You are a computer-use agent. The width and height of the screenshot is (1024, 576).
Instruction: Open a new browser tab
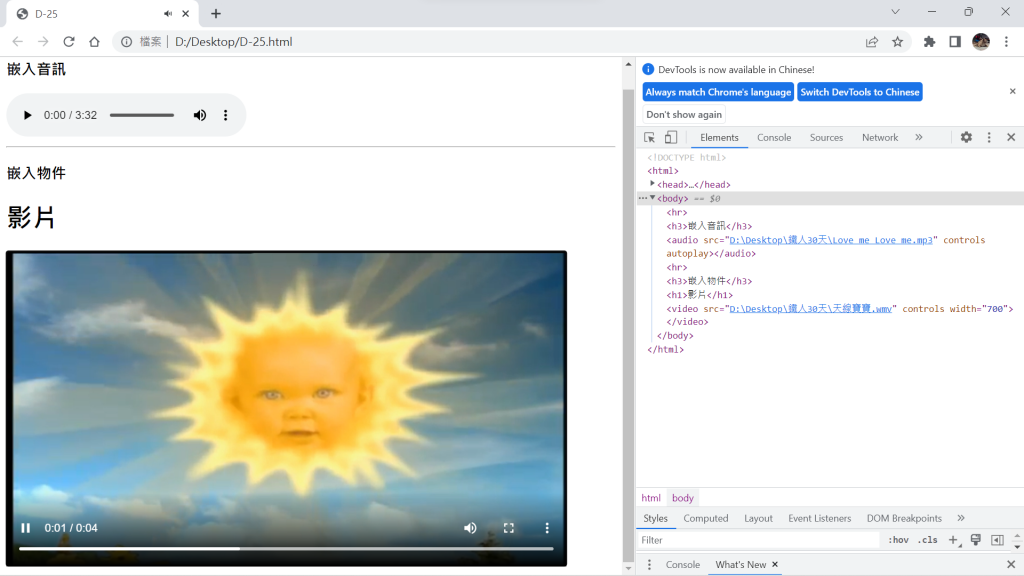tap(216, 14)
